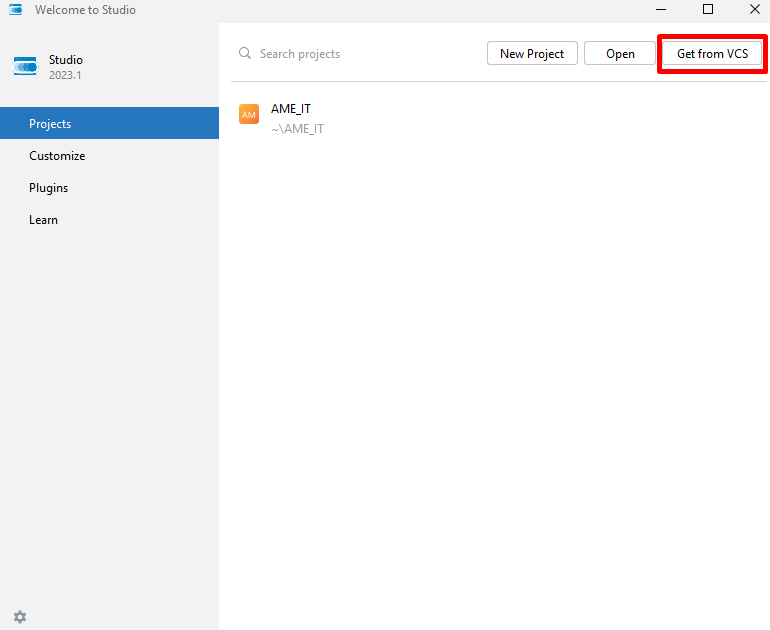Open the Plugins section

point(48,188)
